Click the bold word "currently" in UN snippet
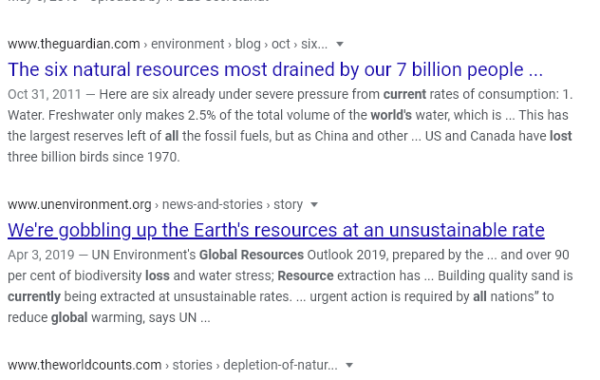Viewport: 600px width, 380px height. [34, 297]
